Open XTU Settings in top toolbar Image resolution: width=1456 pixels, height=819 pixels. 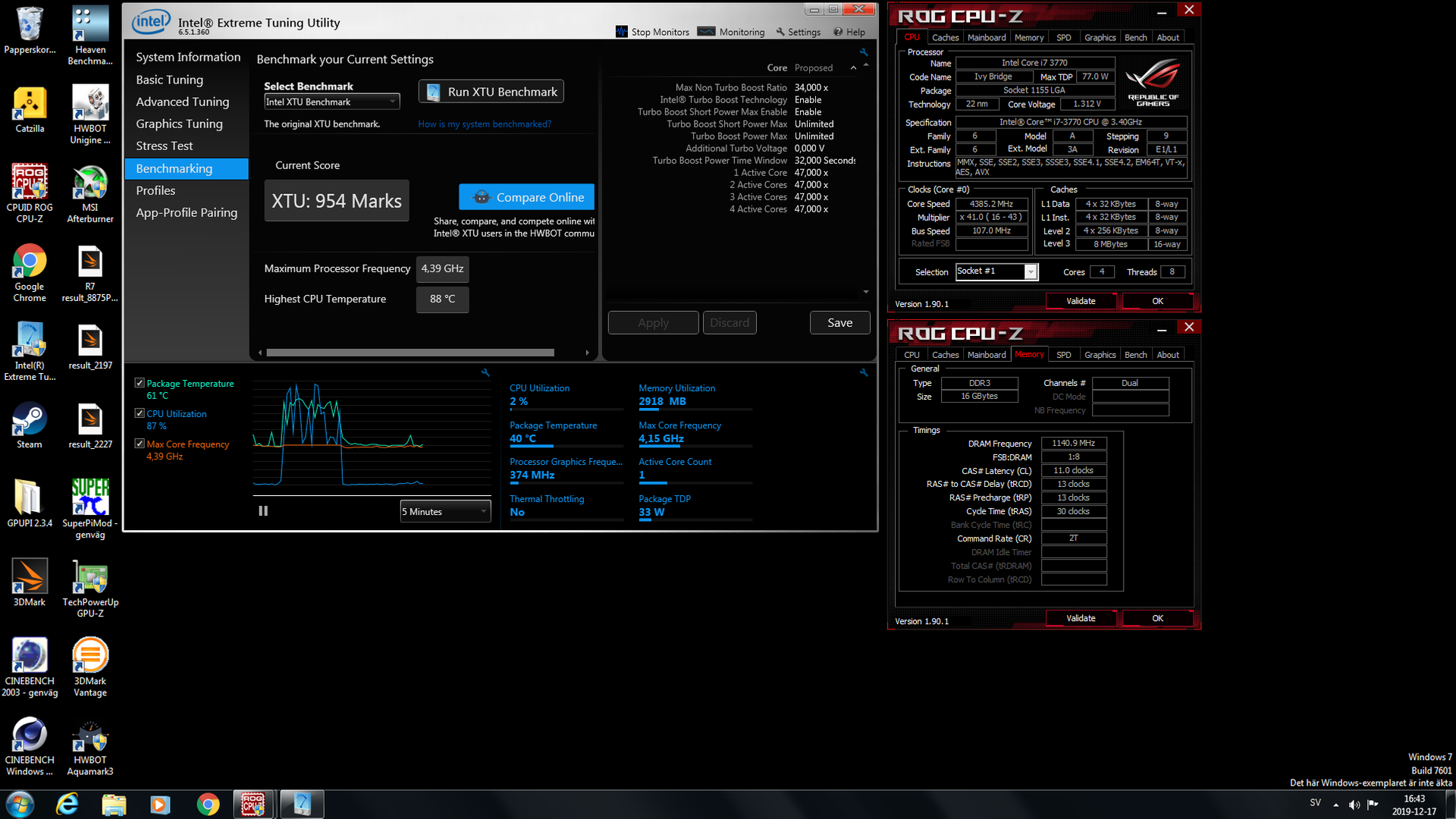(798, 32)
